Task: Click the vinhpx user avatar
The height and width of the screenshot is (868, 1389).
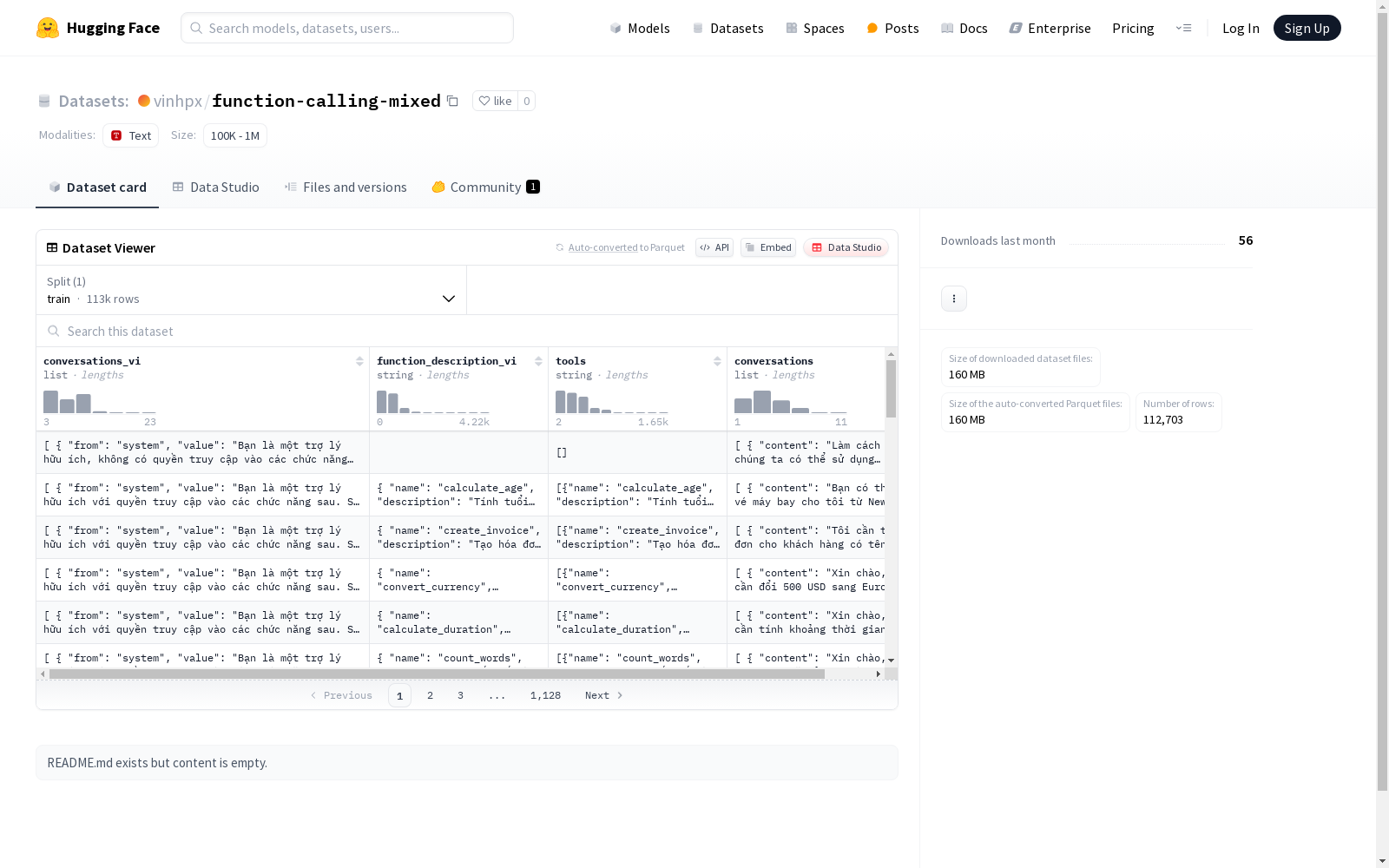Action: (x=144, y=101)
